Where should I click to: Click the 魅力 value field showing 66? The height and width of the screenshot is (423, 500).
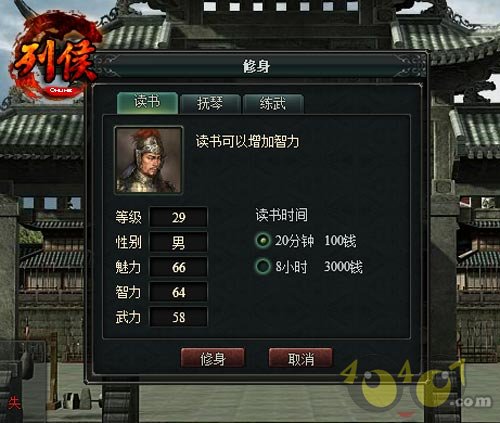pos(178,267)
